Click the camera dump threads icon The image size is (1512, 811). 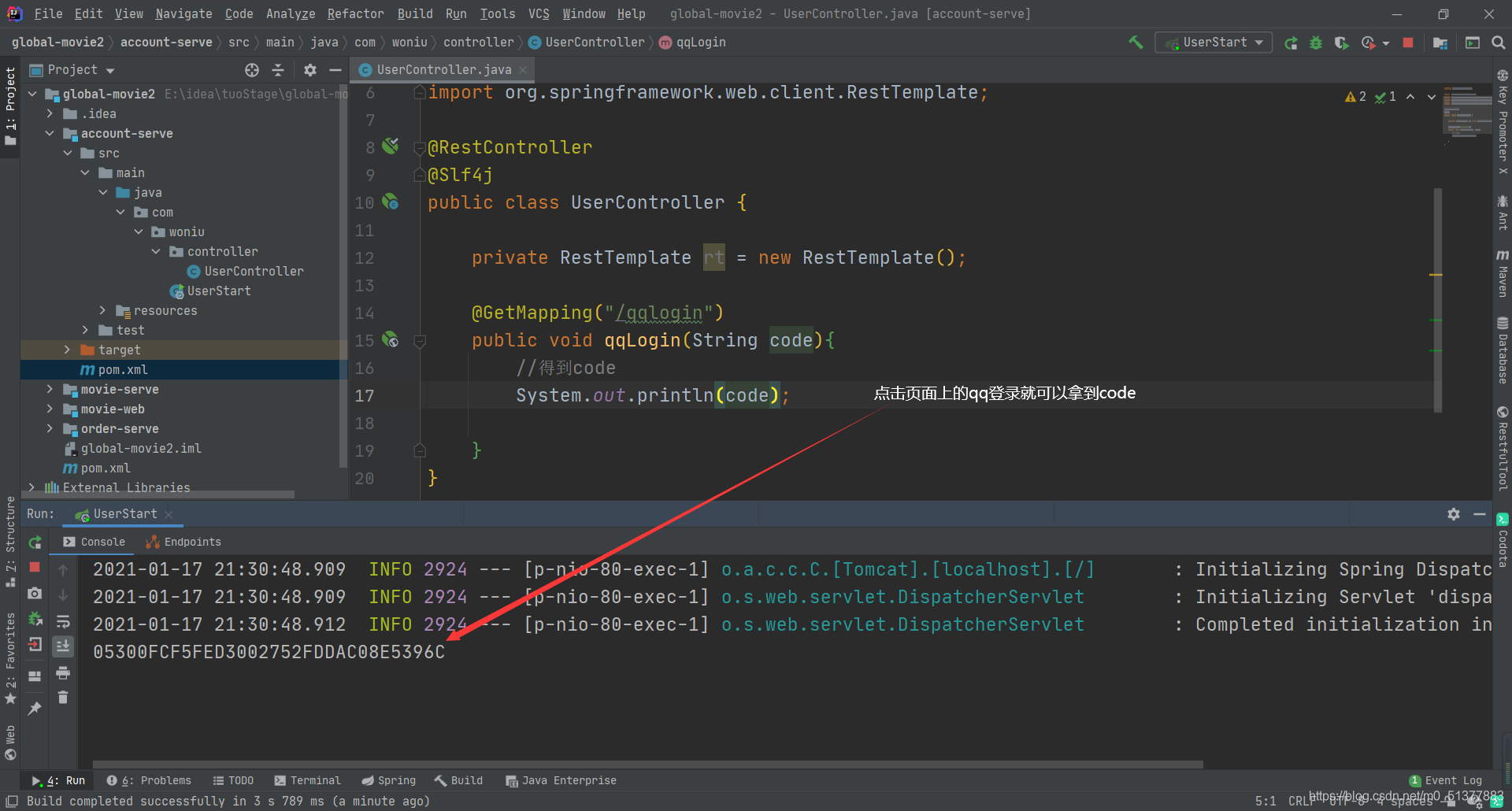35,593
